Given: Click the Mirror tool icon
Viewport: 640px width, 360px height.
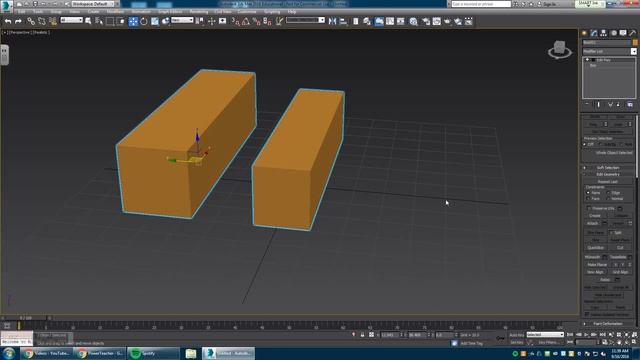Looking at the screenshot, I should [x=332, y=21].
